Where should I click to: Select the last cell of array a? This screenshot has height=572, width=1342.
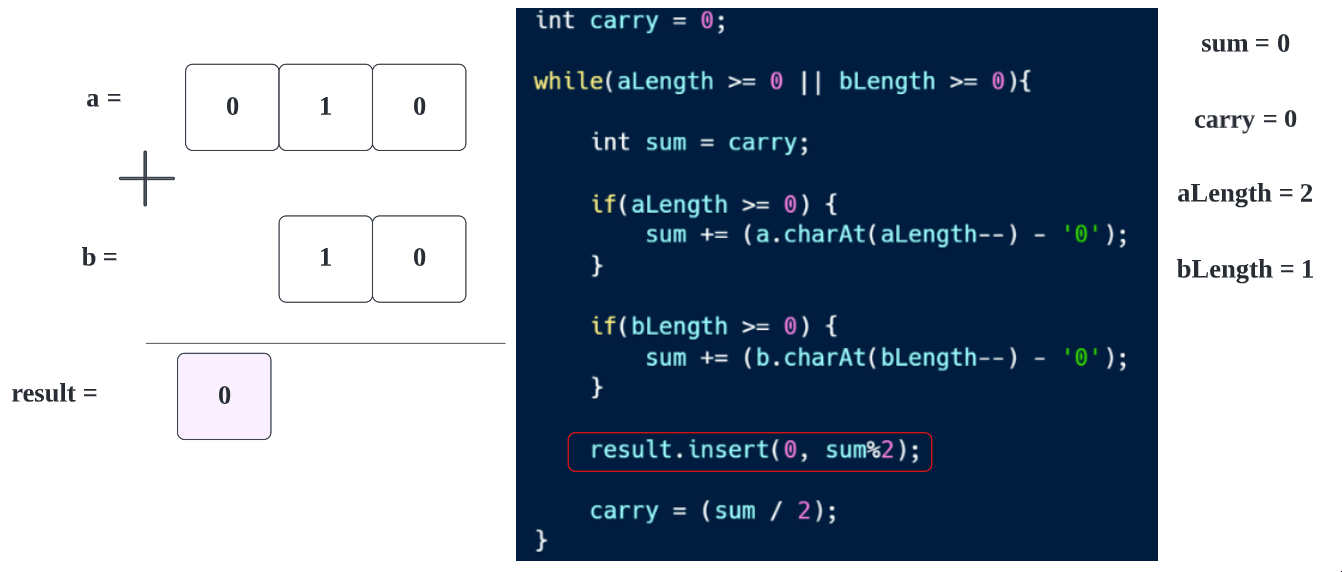click(419, 107)
